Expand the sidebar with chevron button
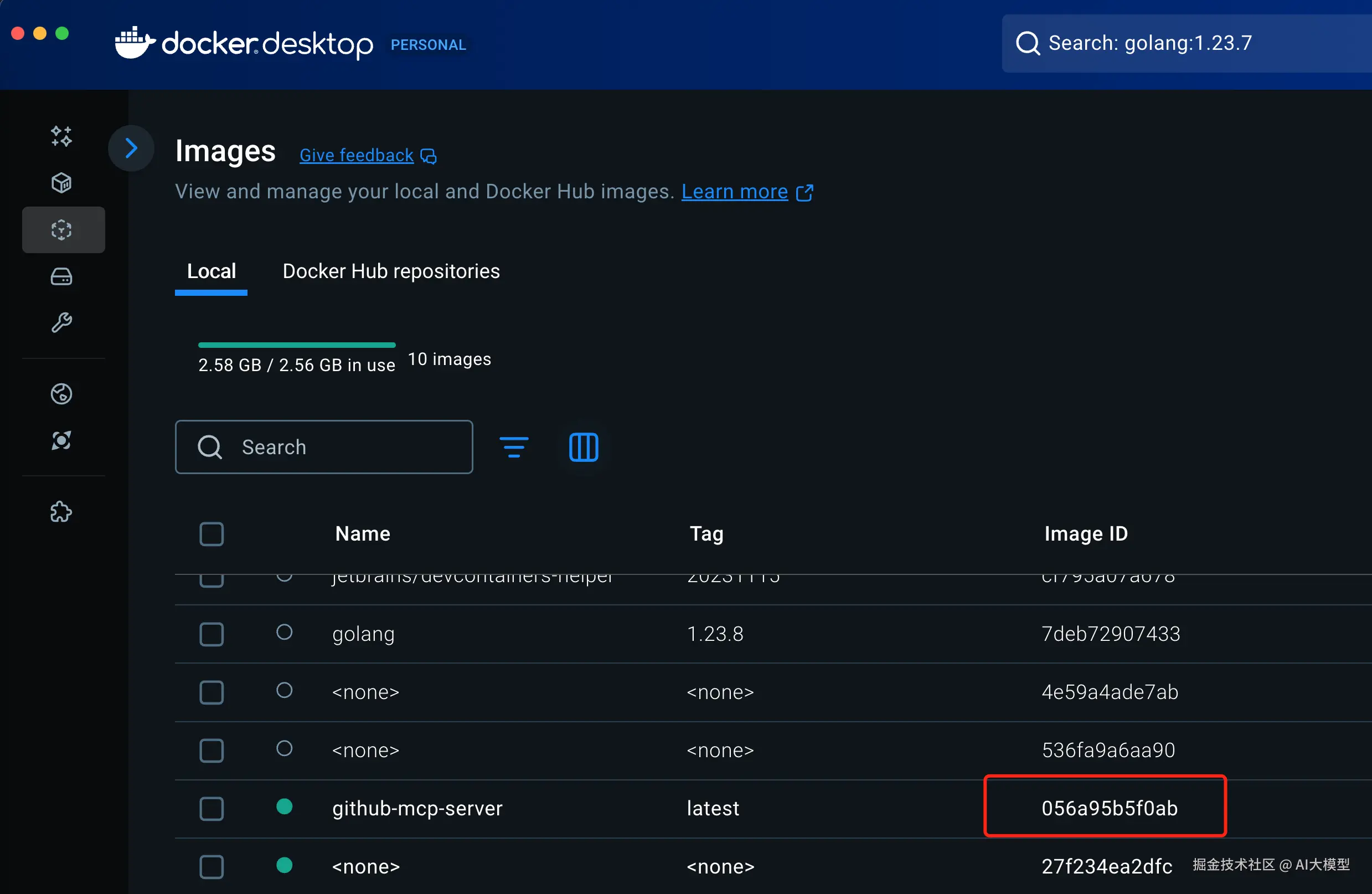 (131, 149)
